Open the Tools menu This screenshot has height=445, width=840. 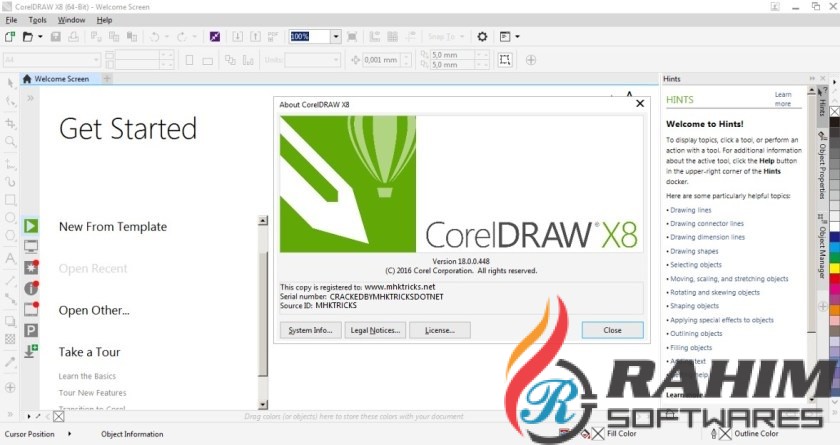38,20
